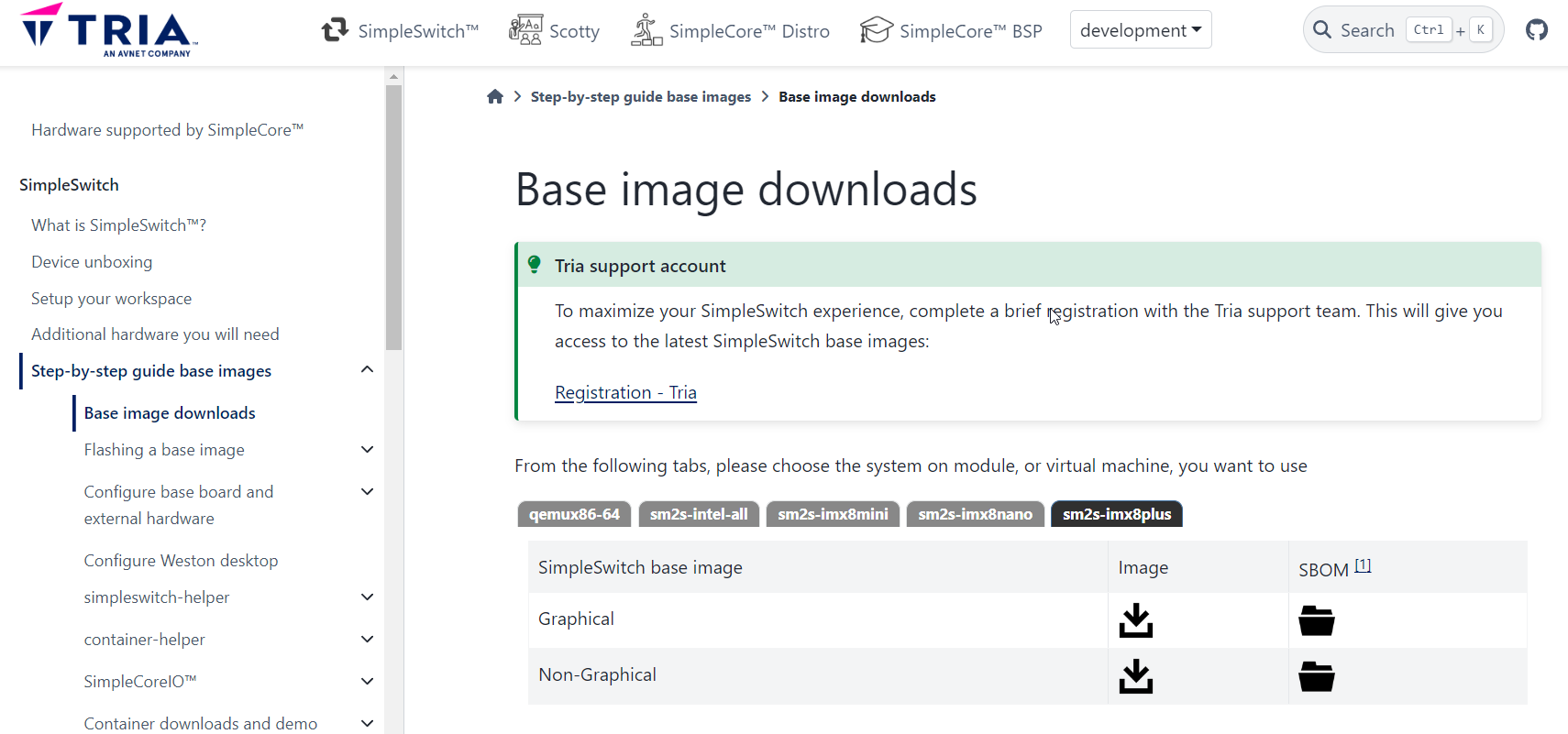Click the SimpleSwitch switch icon in navbar
This screenshot has width=1568, height=734.
point(335,30)
